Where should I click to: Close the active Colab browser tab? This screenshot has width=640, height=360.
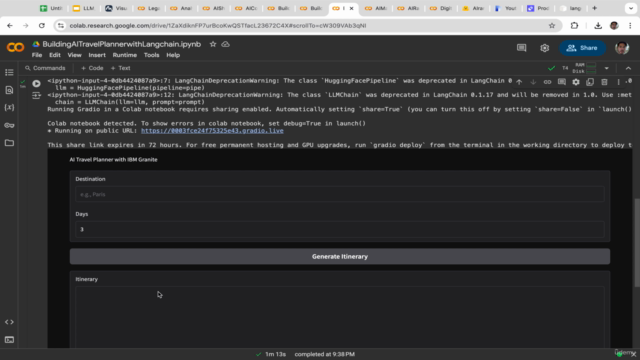(351, 8)
